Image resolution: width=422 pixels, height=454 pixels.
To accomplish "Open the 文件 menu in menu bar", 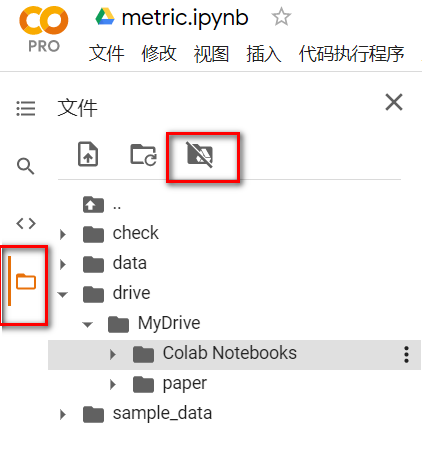I will tap(106, 53).
